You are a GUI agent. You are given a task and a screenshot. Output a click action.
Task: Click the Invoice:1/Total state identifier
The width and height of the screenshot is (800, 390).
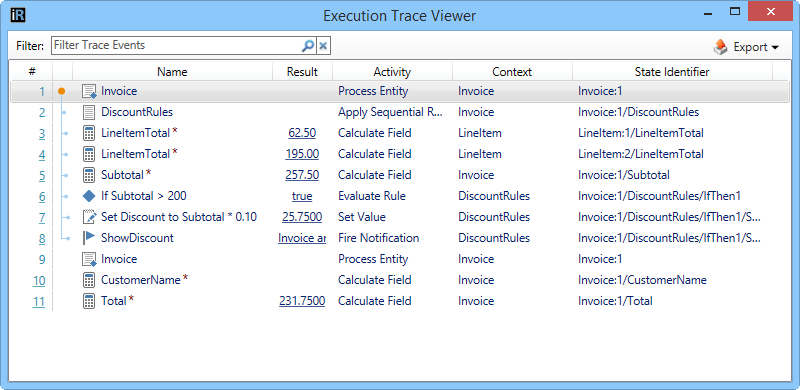pos(615,301)
